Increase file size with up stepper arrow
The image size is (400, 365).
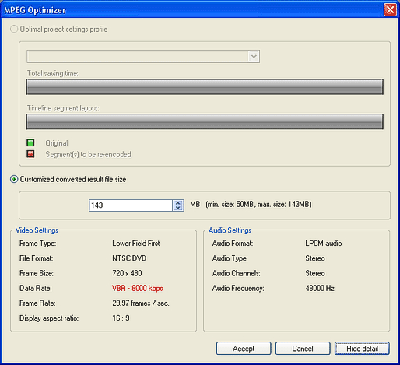click(178, 203)
